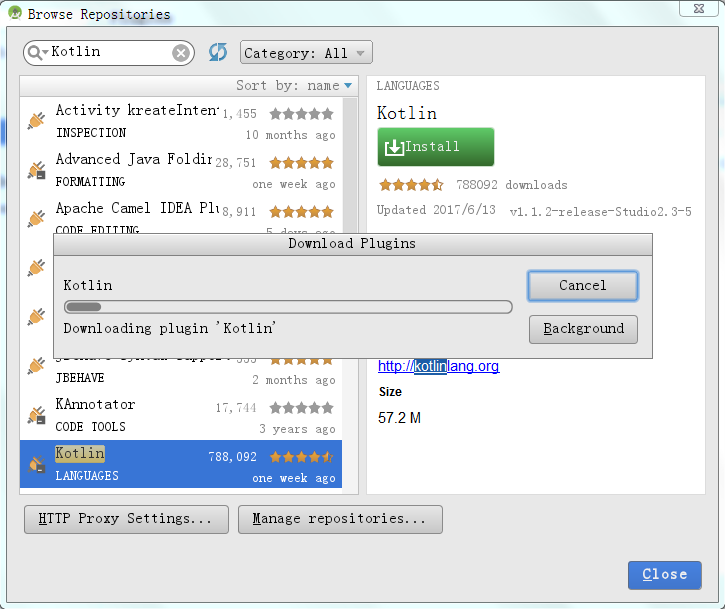This screenshot has width=725, height=609.
Task: Select the KAnnotator plugin row
Action: coord(181,415)
